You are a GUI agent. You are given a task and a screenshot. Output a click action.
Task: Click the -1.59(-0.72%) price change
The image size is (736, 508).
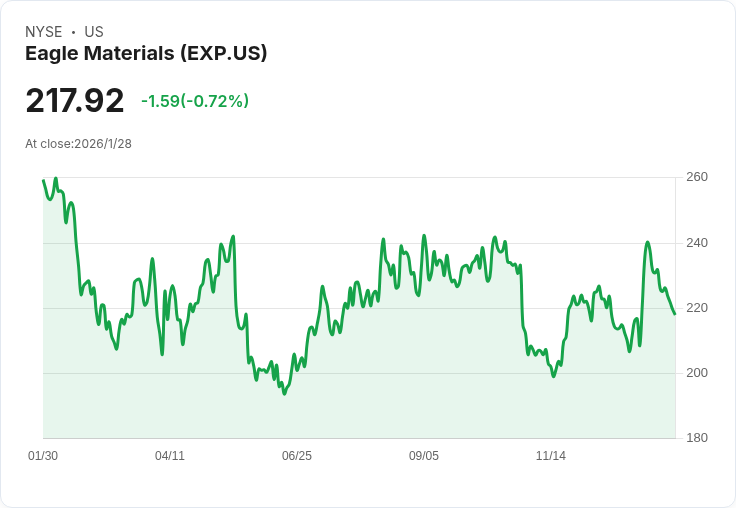click(195, 101)
